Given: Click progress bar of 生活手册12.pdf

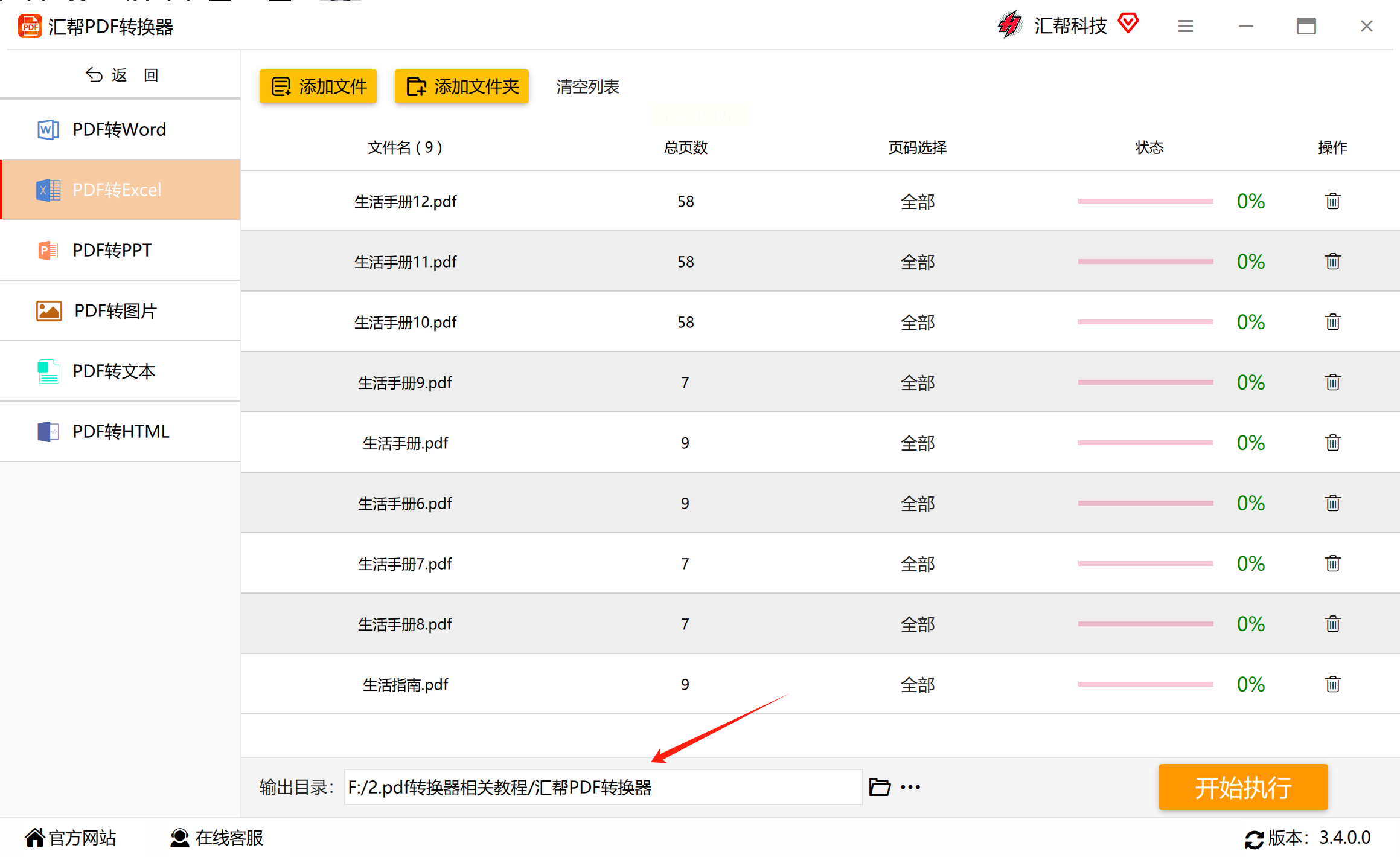Looking at the screenshot, I should [x=1145, y=201].
